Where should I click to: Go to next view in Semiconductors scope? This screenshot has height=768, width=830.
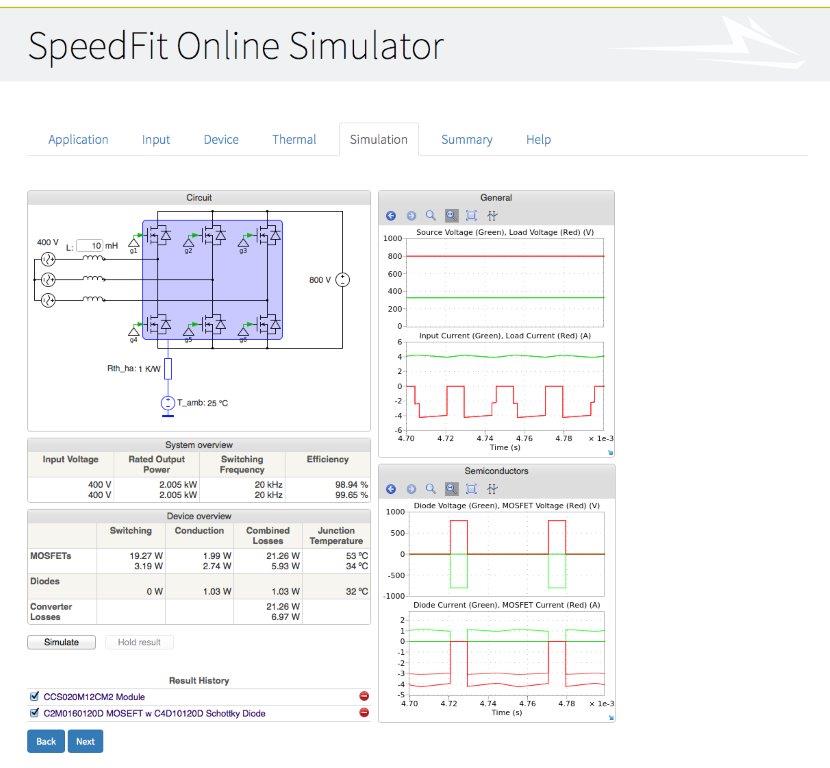pyautogui.click(x=411, y=489)
